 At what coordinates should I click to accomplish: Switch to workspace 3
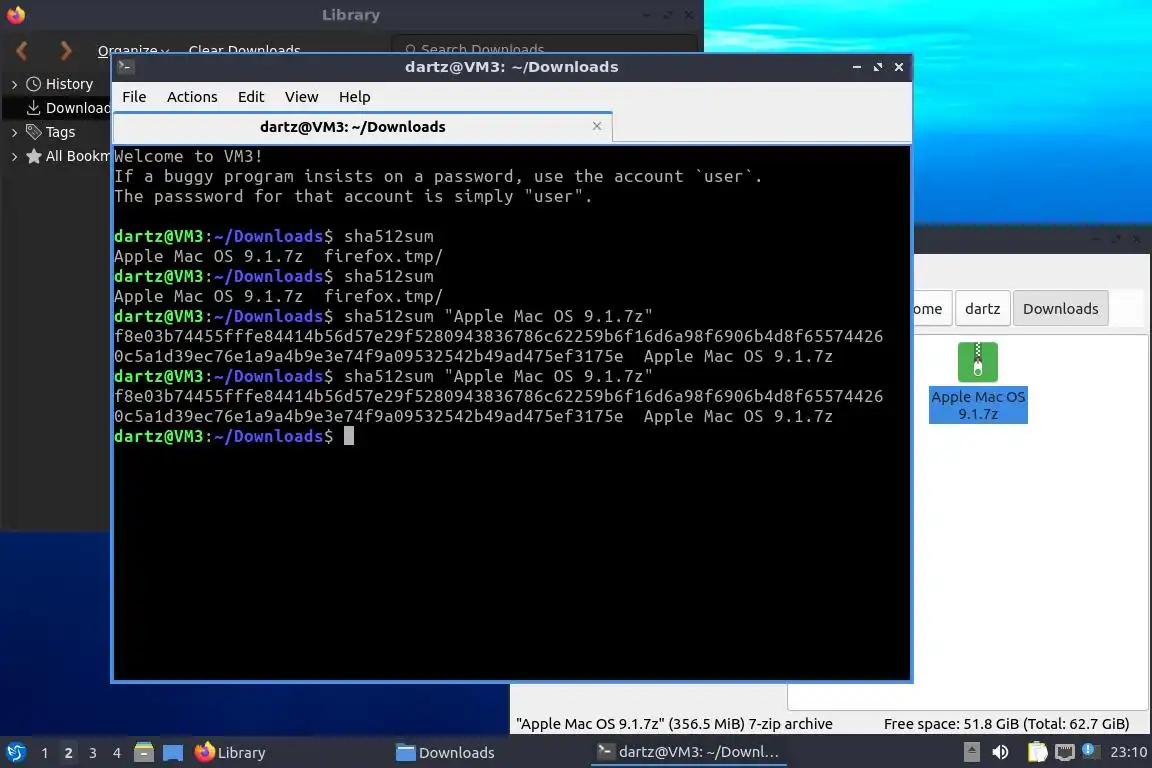coord(93,753)
